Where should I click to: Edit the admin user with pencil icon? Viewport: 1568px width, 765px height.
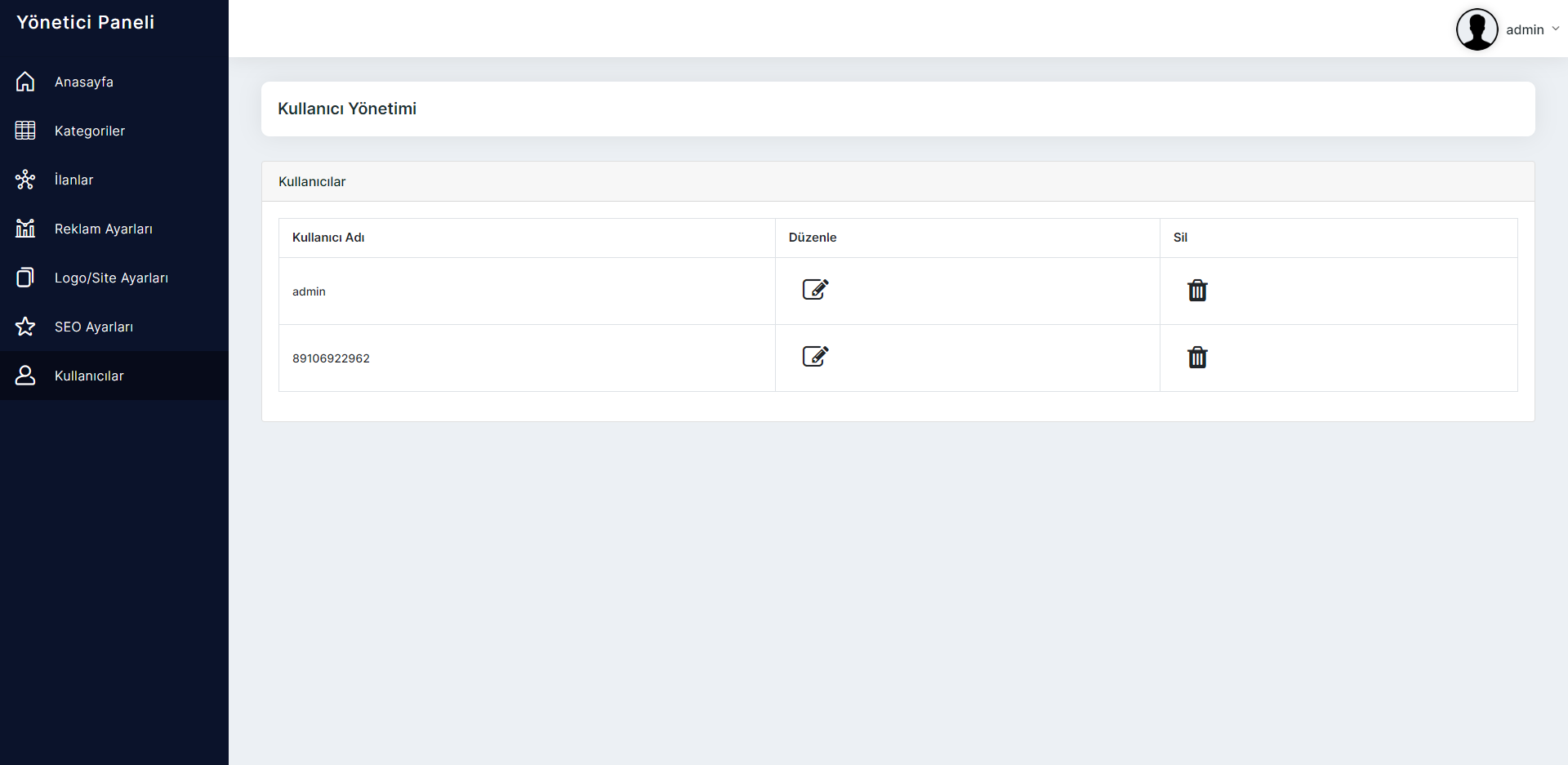pos(815,289)
